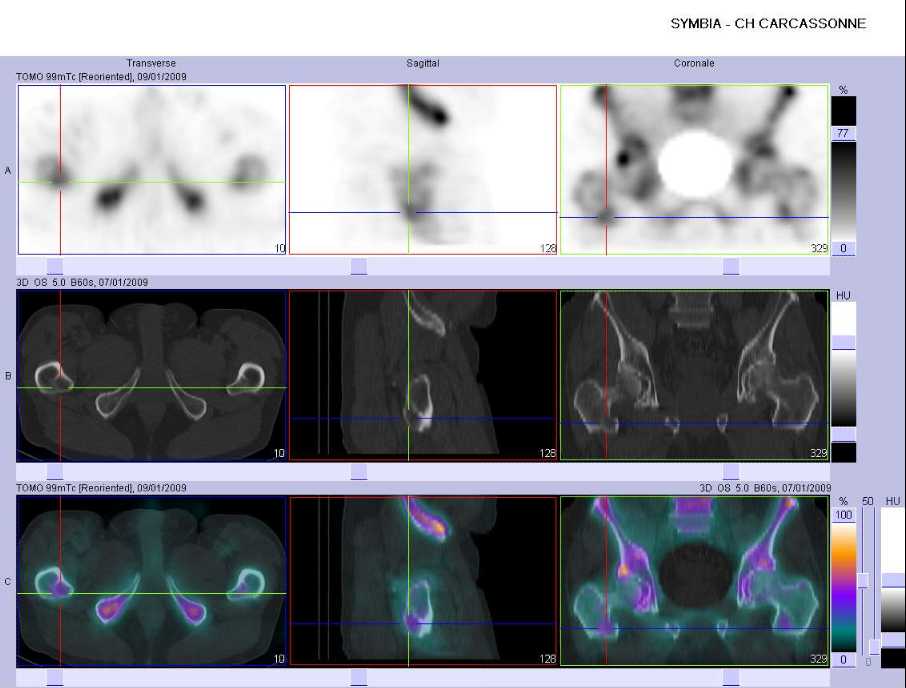Click the row letter B label
This screenshot has height=688, width=906.
(x=8, y=376)
